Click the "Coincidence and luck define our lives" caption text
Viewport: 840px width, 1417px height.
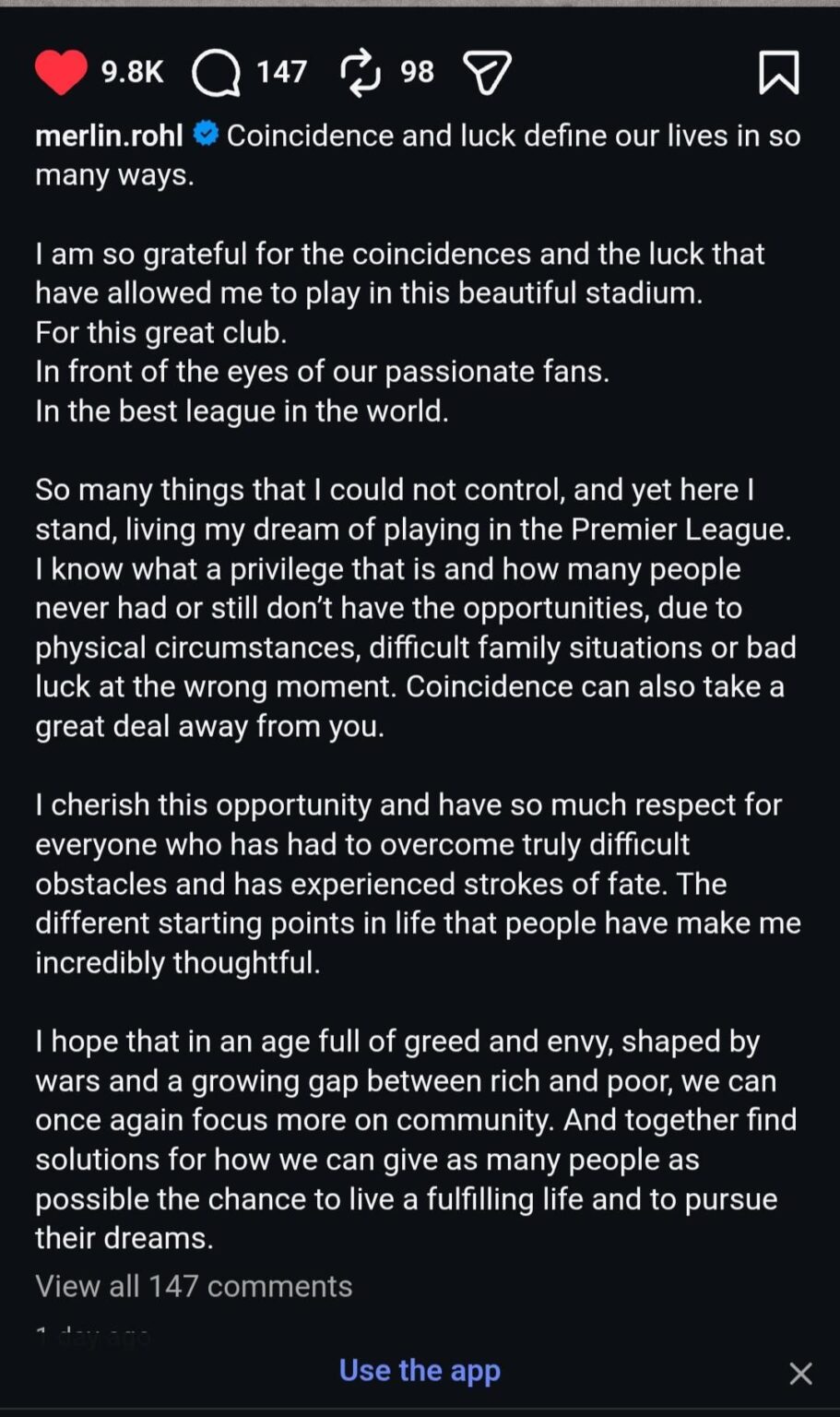tap(513, 136)
